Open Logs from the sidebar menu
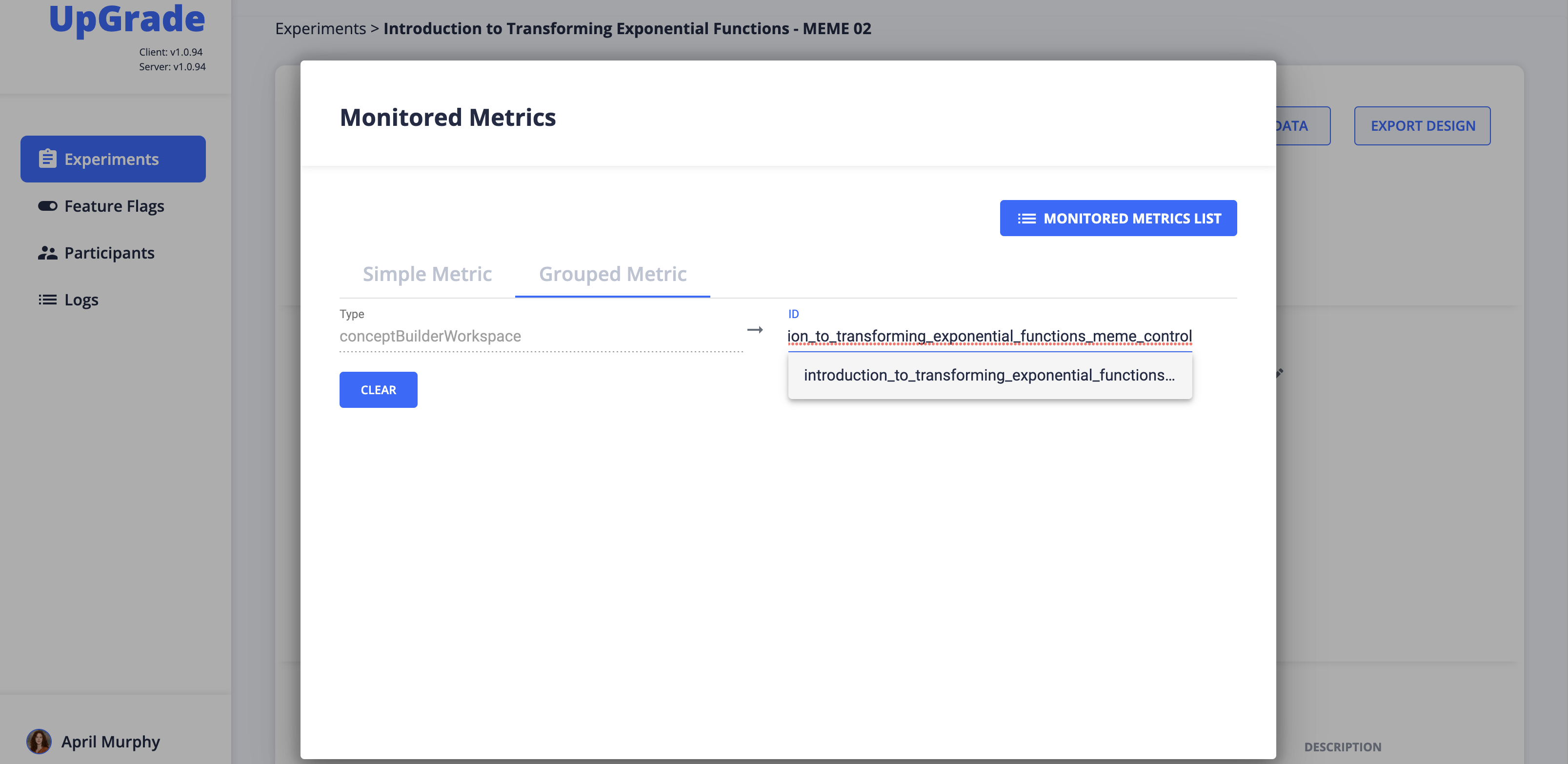Viewport: 1568px width, 764px height. click(x=81, y=299)
